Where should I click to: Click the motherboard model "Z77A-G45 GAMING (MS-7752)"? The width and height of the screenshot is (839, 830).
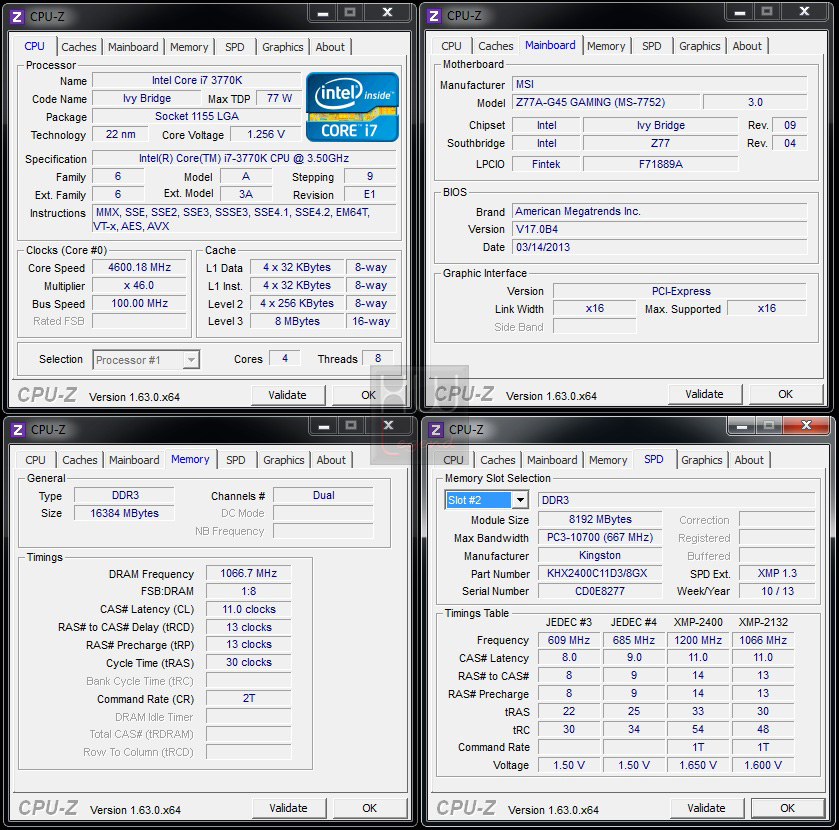pos(606,102)
